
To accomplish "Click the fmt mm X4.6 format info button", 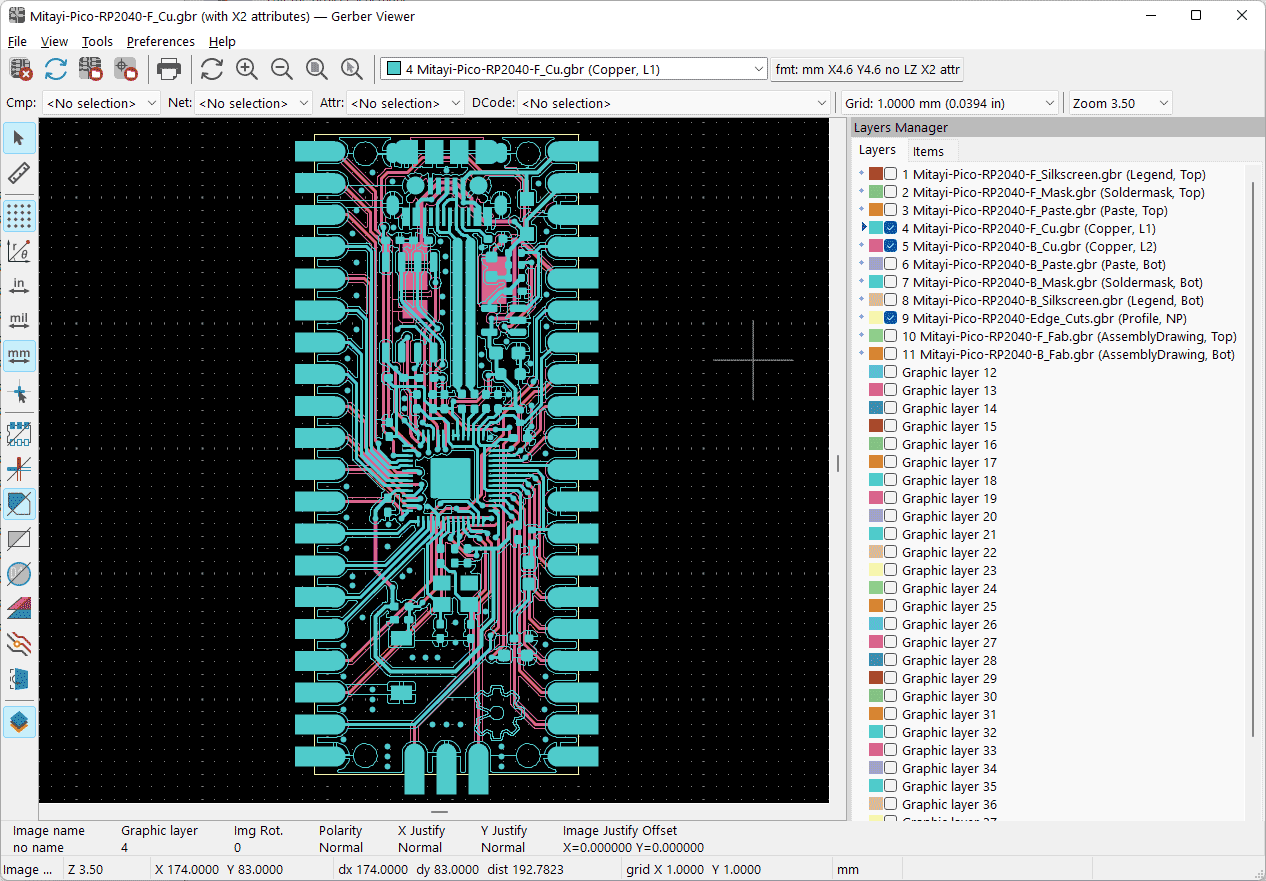I will (867, 69).
